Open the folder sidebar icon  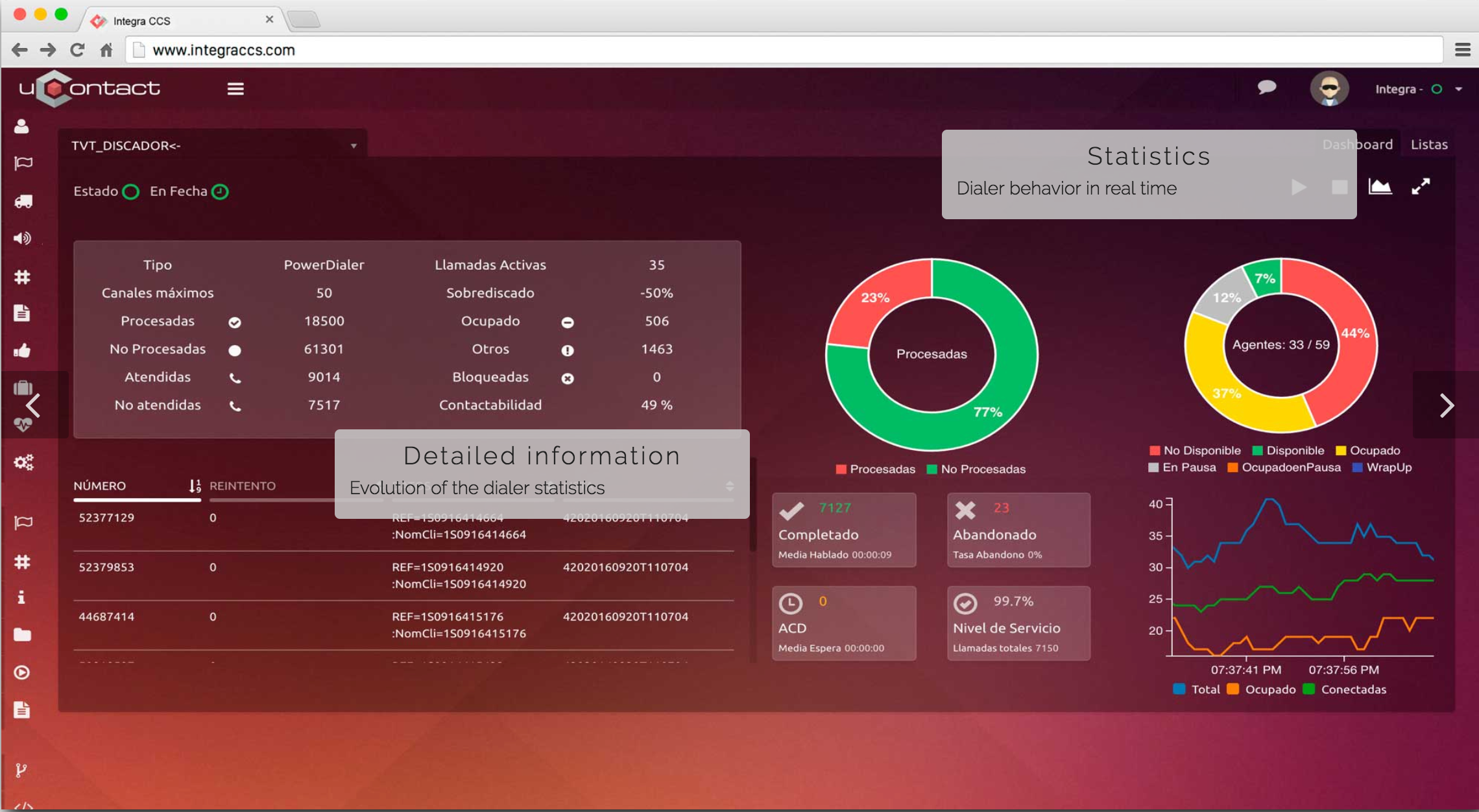pyautogui.click(x=23, y=635)
